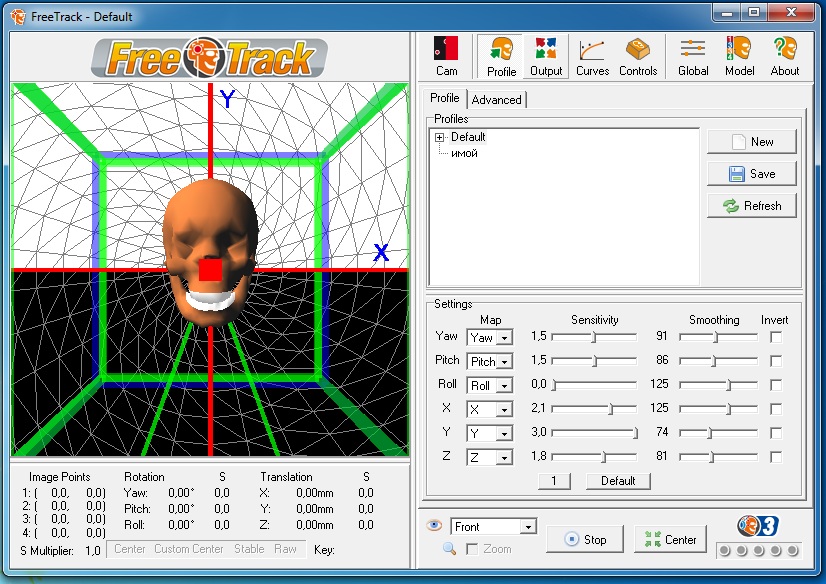Click the FreeTrack 3 point logo

click(758, 525)
